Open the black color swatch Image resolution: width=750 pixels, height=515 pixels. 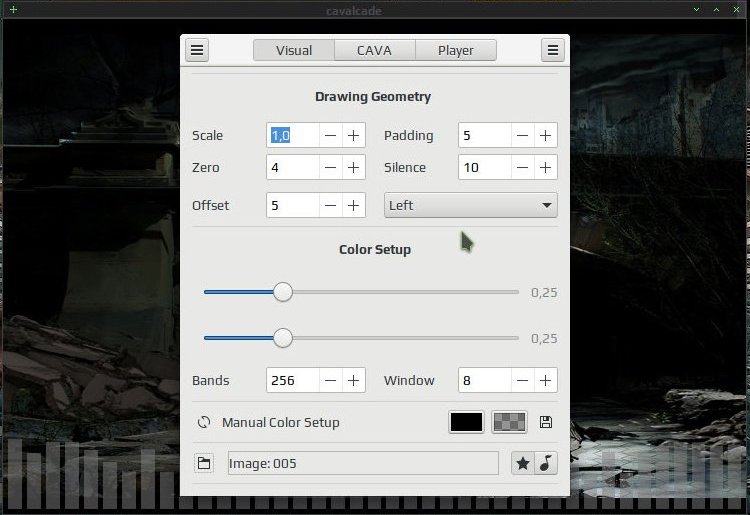coord(466,422)
